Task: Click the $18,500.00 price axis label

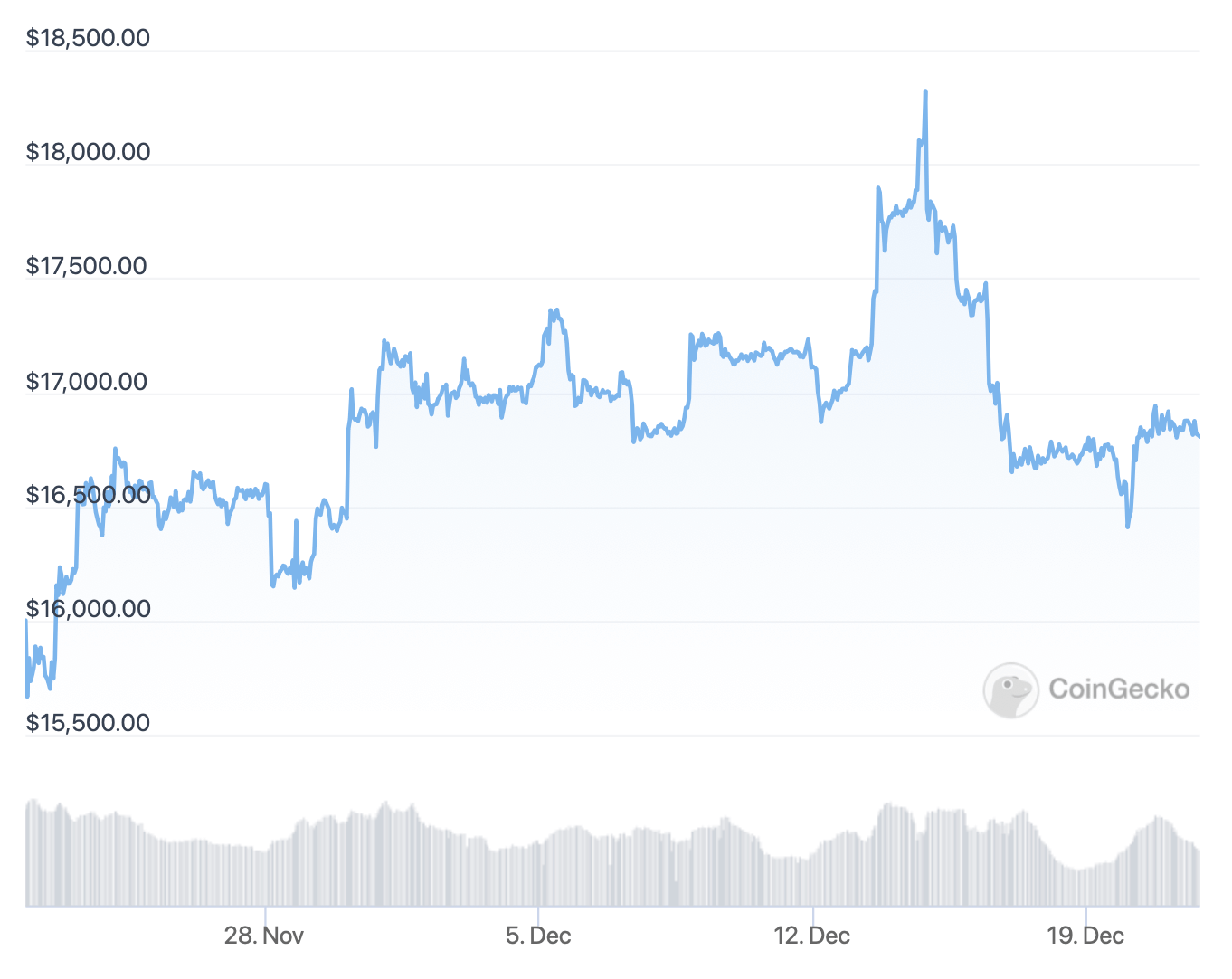Action: 88,38
